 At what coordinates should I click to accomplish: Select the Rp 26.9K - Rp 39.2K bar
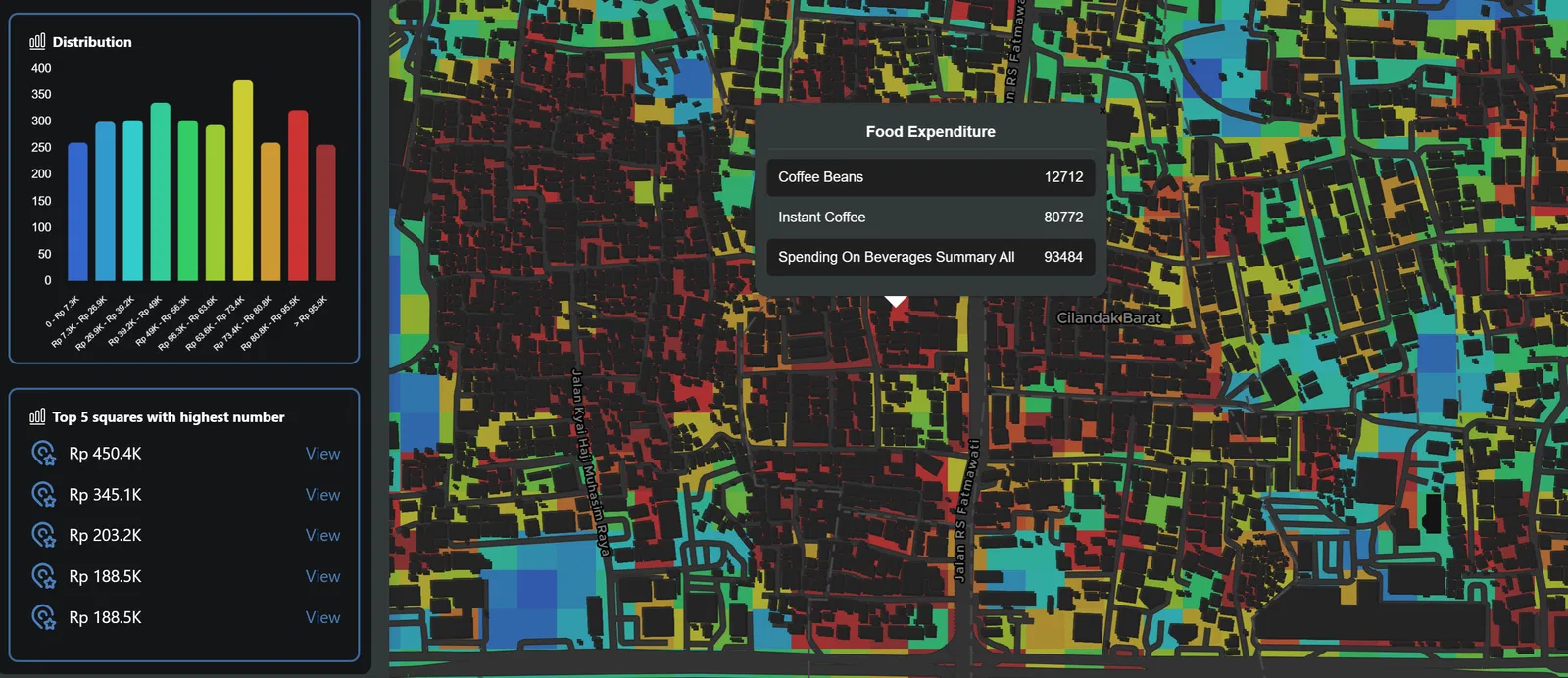coord(132,201)
